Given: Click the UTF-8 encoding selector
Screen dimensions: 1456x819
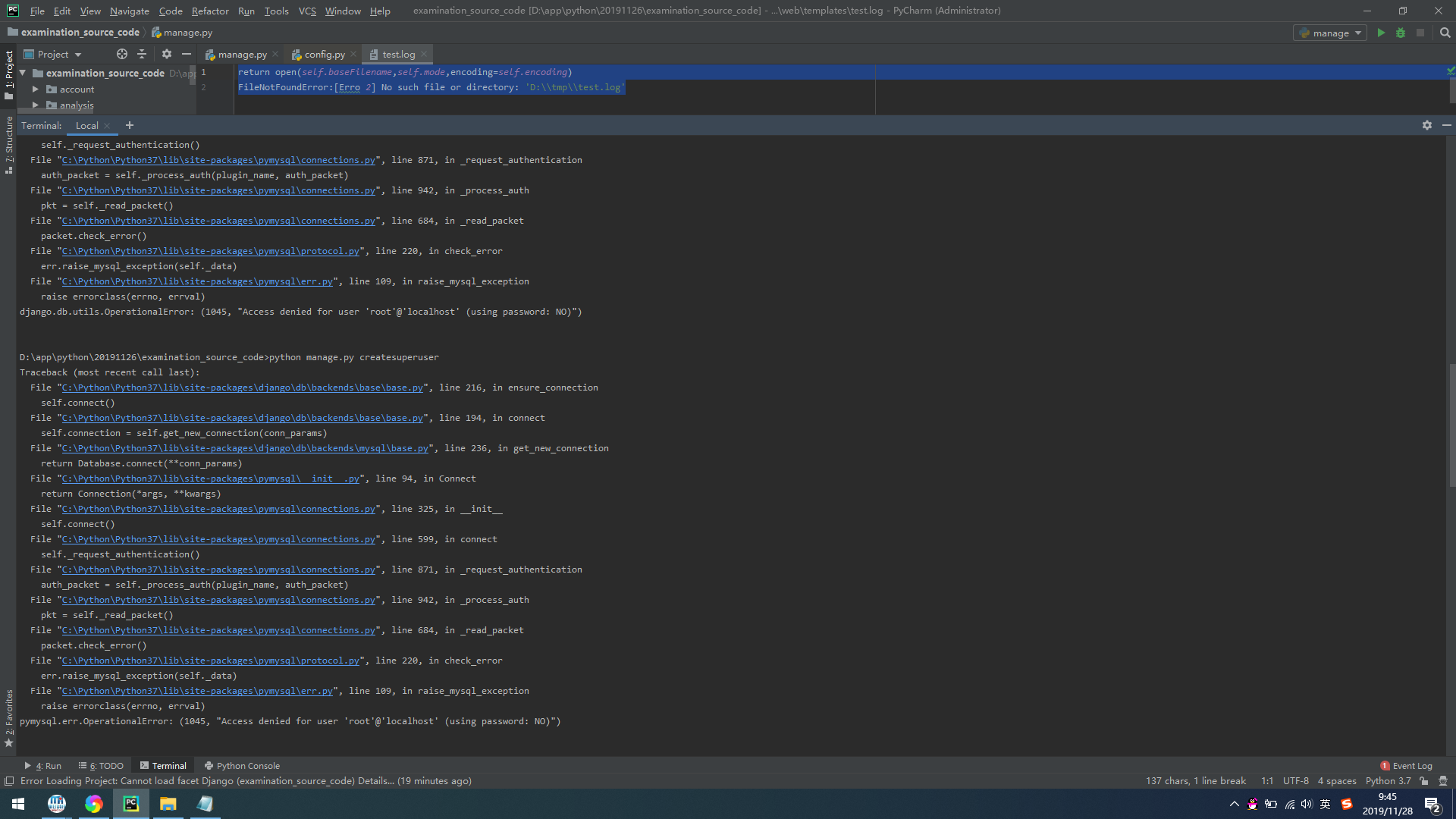Looking at the screenshot, I should [x=1295, y=780].
